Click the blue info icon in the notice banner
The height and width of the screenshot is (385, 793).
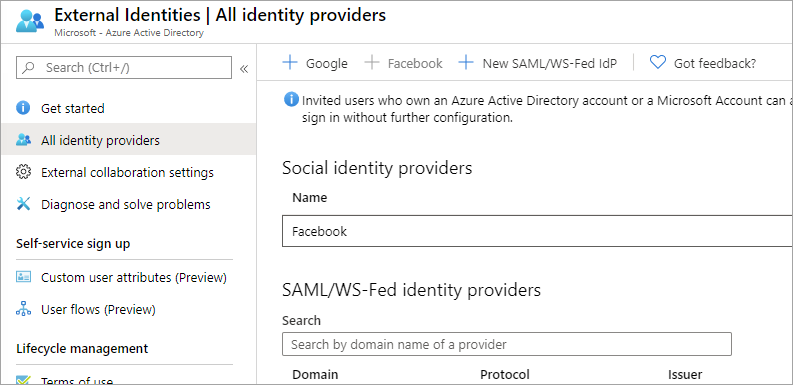[x=291, y=100]
